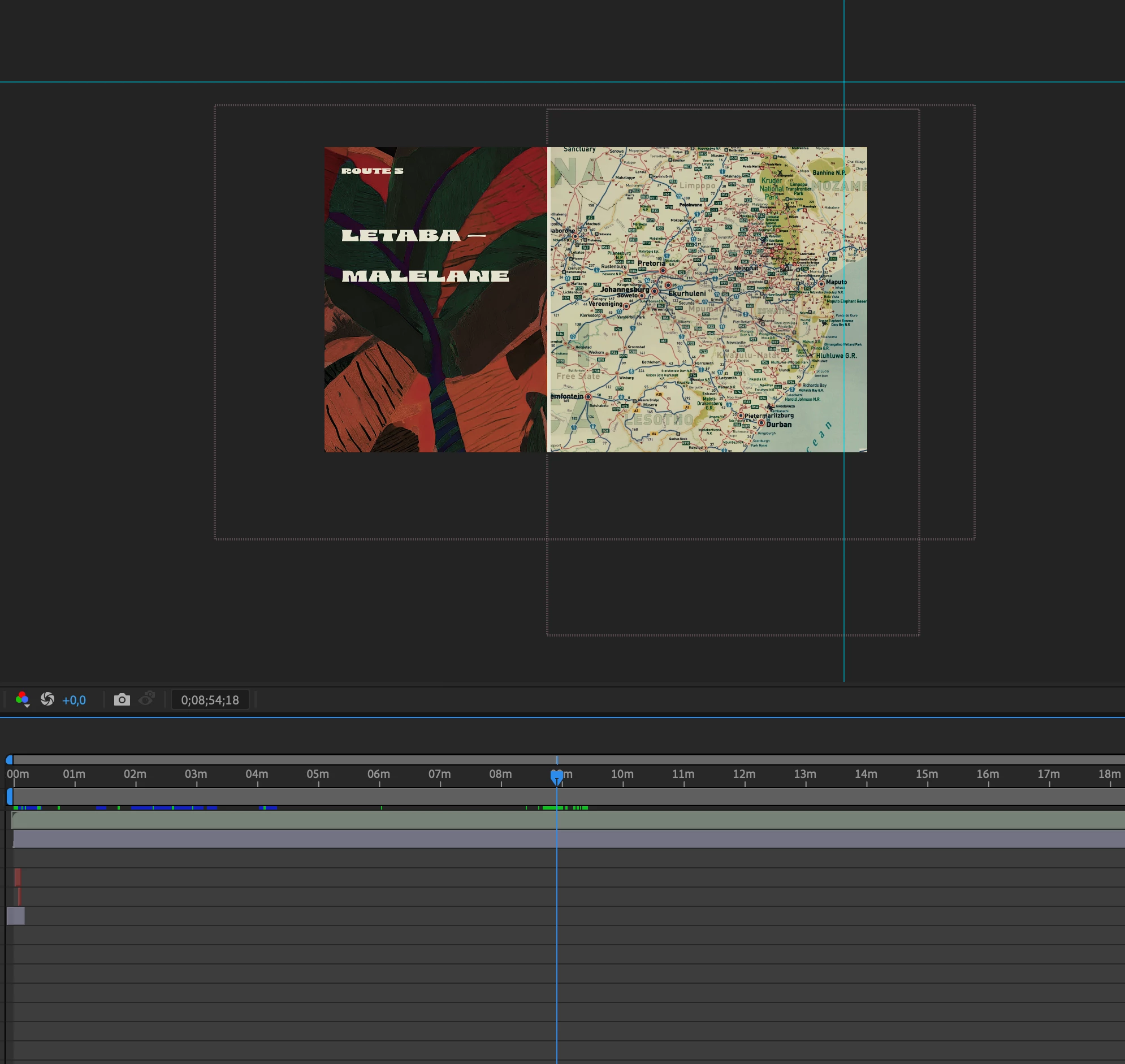Click the 0;08;54;18 preview timecode

click(x=210, y=700)
